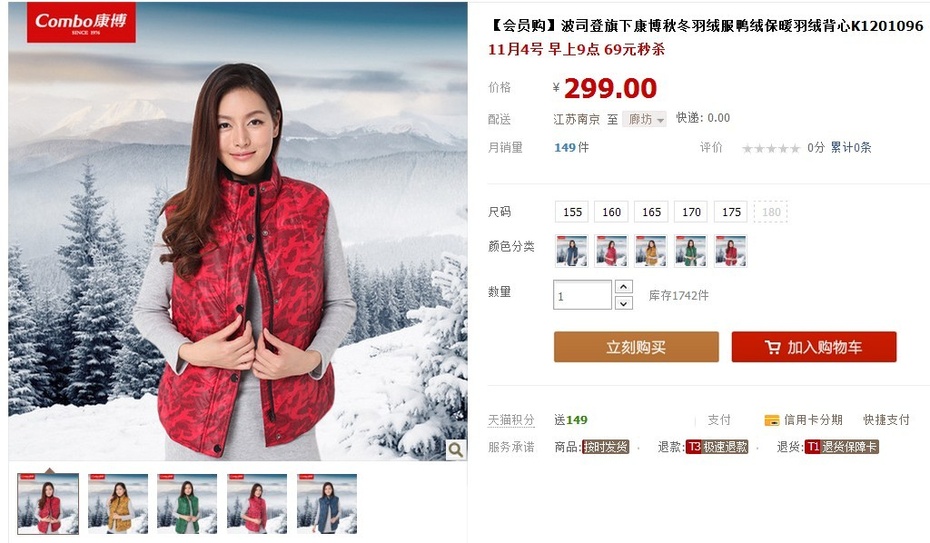
Task: Choose the green vest color swatch
Action: click(x=691, y=251)
